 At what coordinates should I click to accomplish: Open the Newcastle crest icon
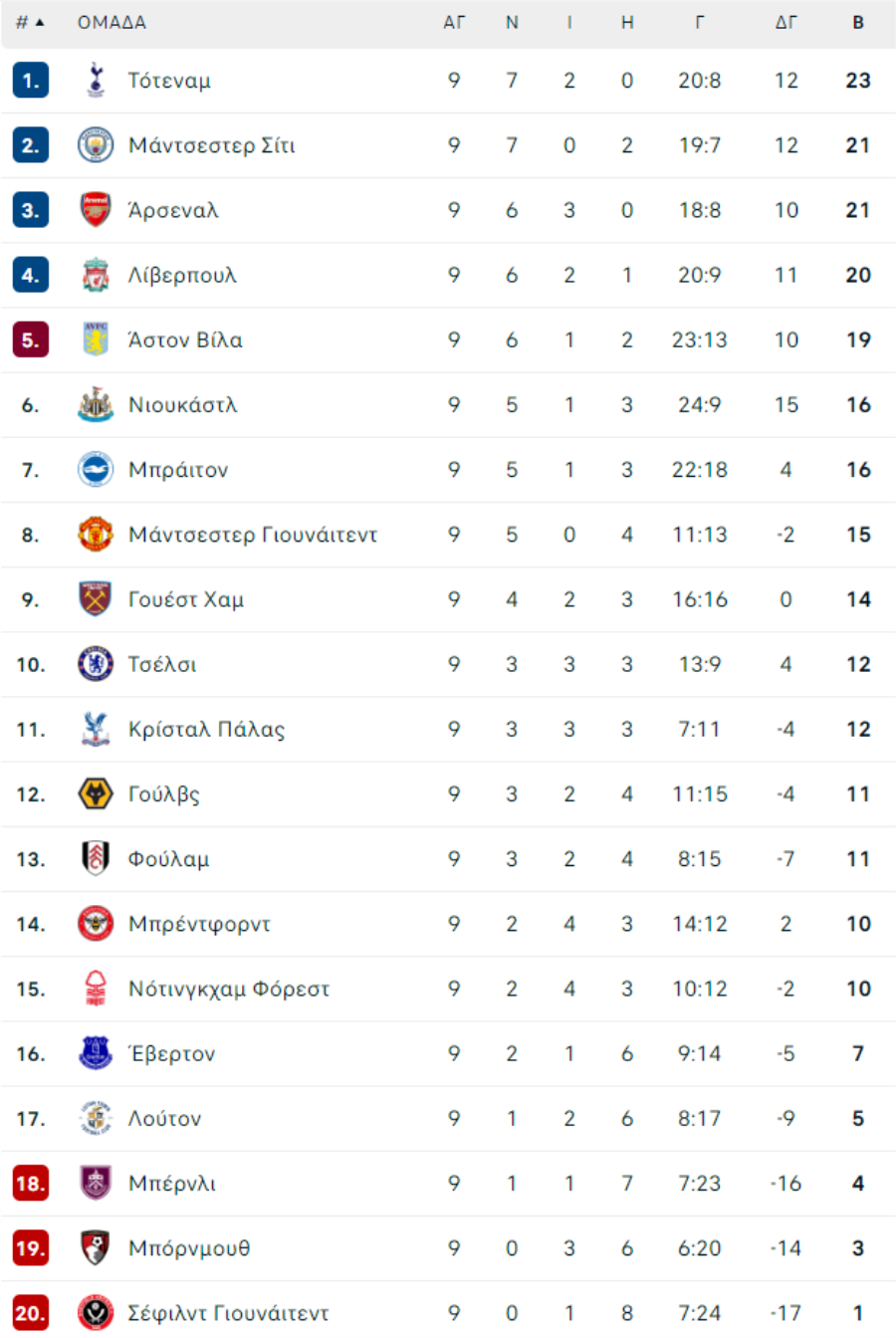[96, 405]
